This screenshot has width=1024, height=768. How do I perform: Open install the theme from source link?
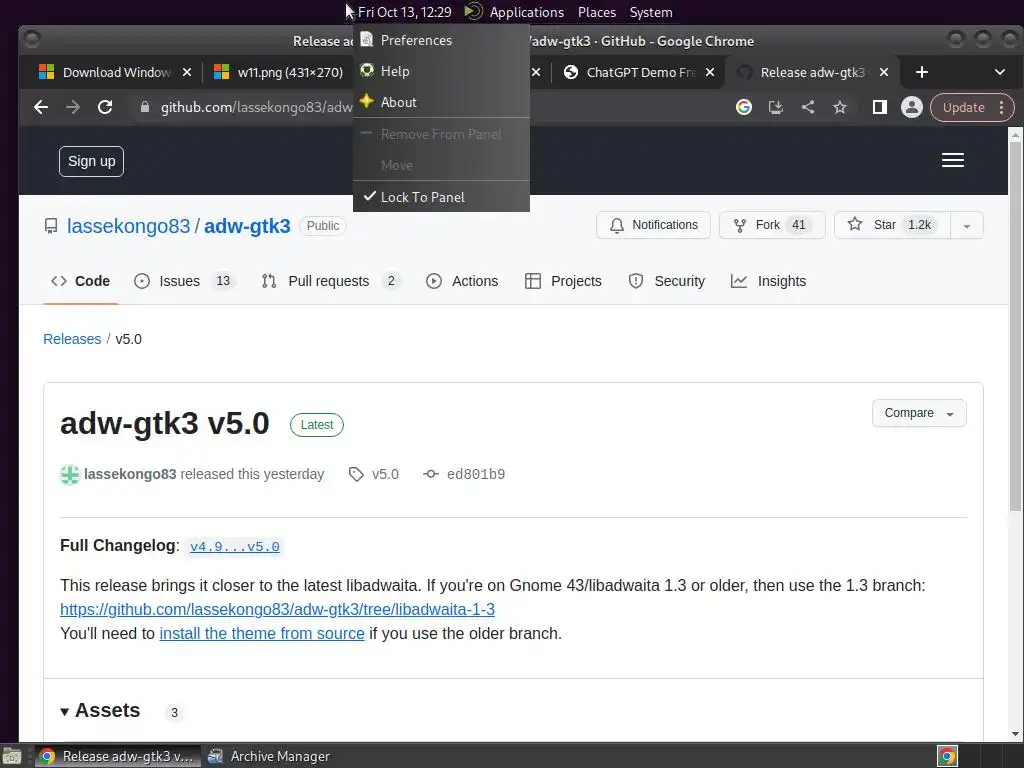(x=262, y=633)
